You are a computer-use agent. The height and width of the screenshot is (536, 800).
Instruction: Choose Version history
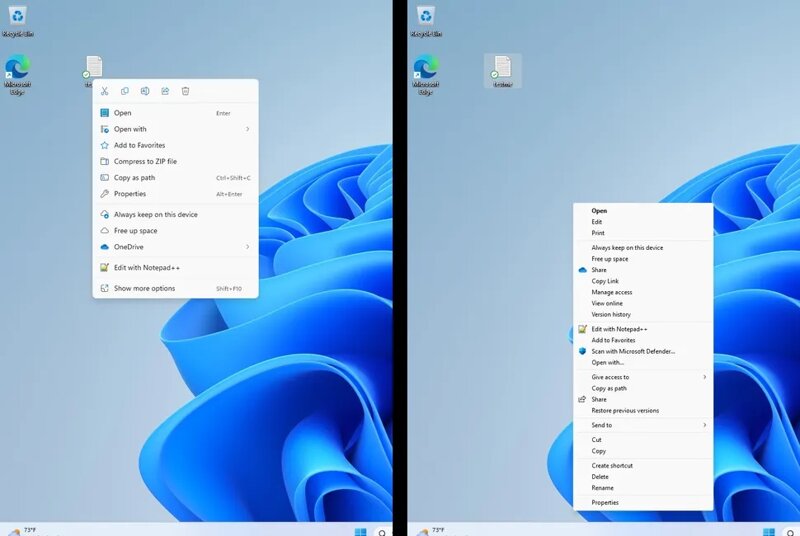(643, 315)
